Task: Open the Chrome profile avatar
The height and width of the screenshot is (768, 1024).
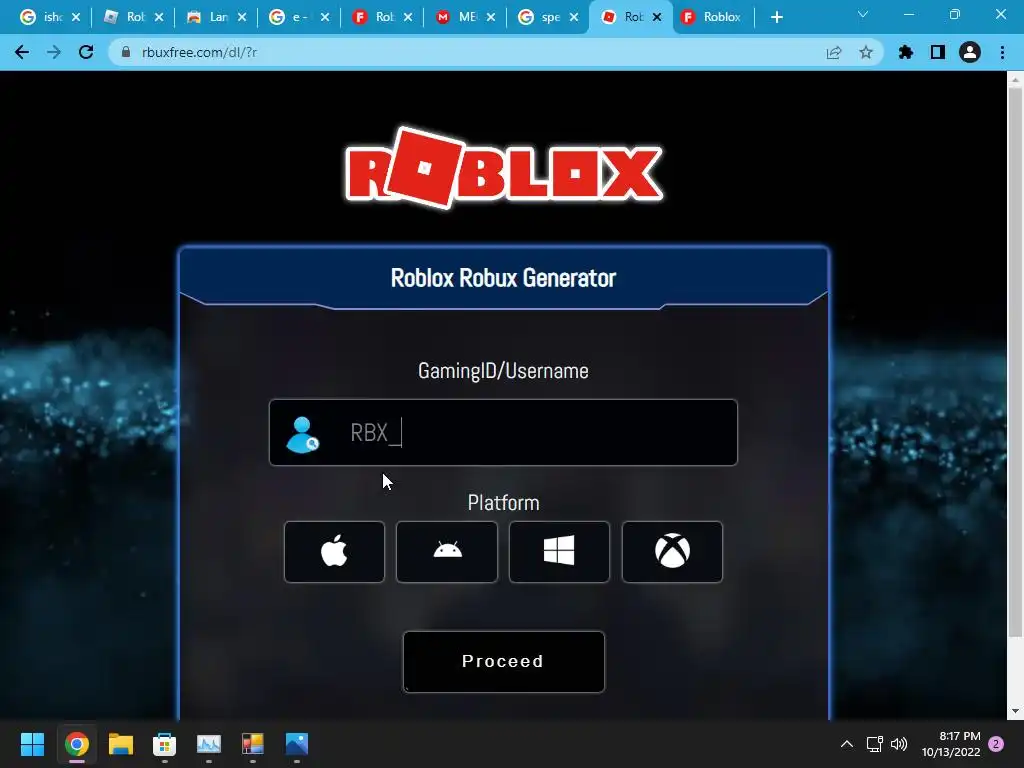Action: coord(970,52)
